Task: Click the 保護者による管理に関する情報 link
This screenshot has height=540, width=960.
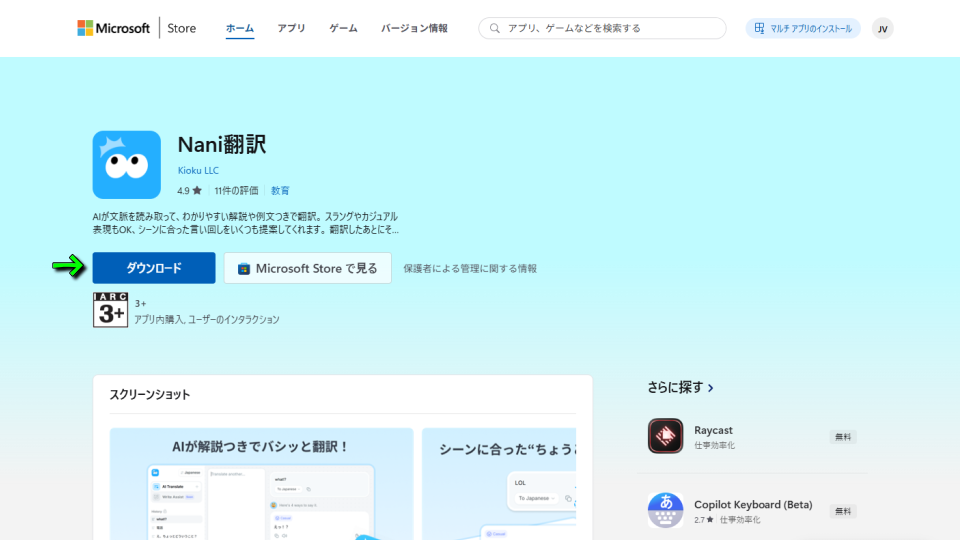Action: tap(470, 268)
